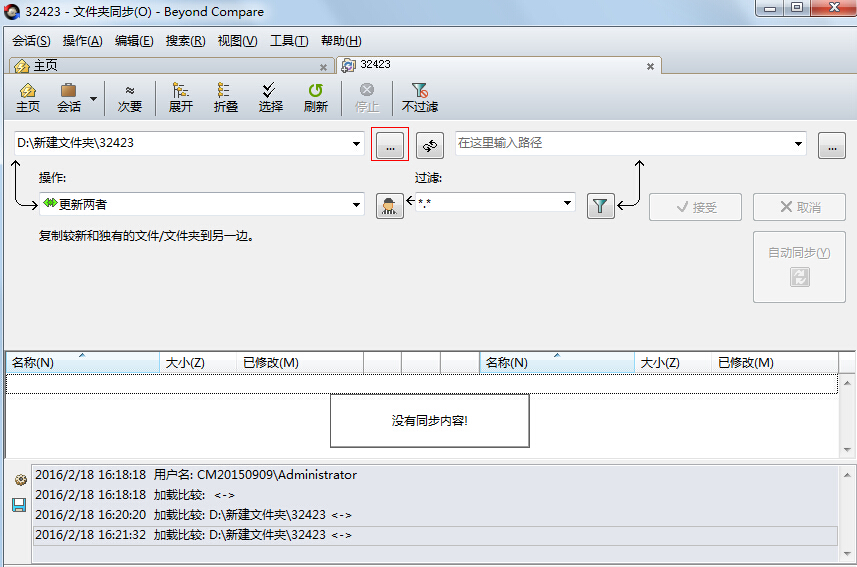Close the 主页 tab
Screen dimensions: 857x567
pyautogui.click(x=323, y=67)
